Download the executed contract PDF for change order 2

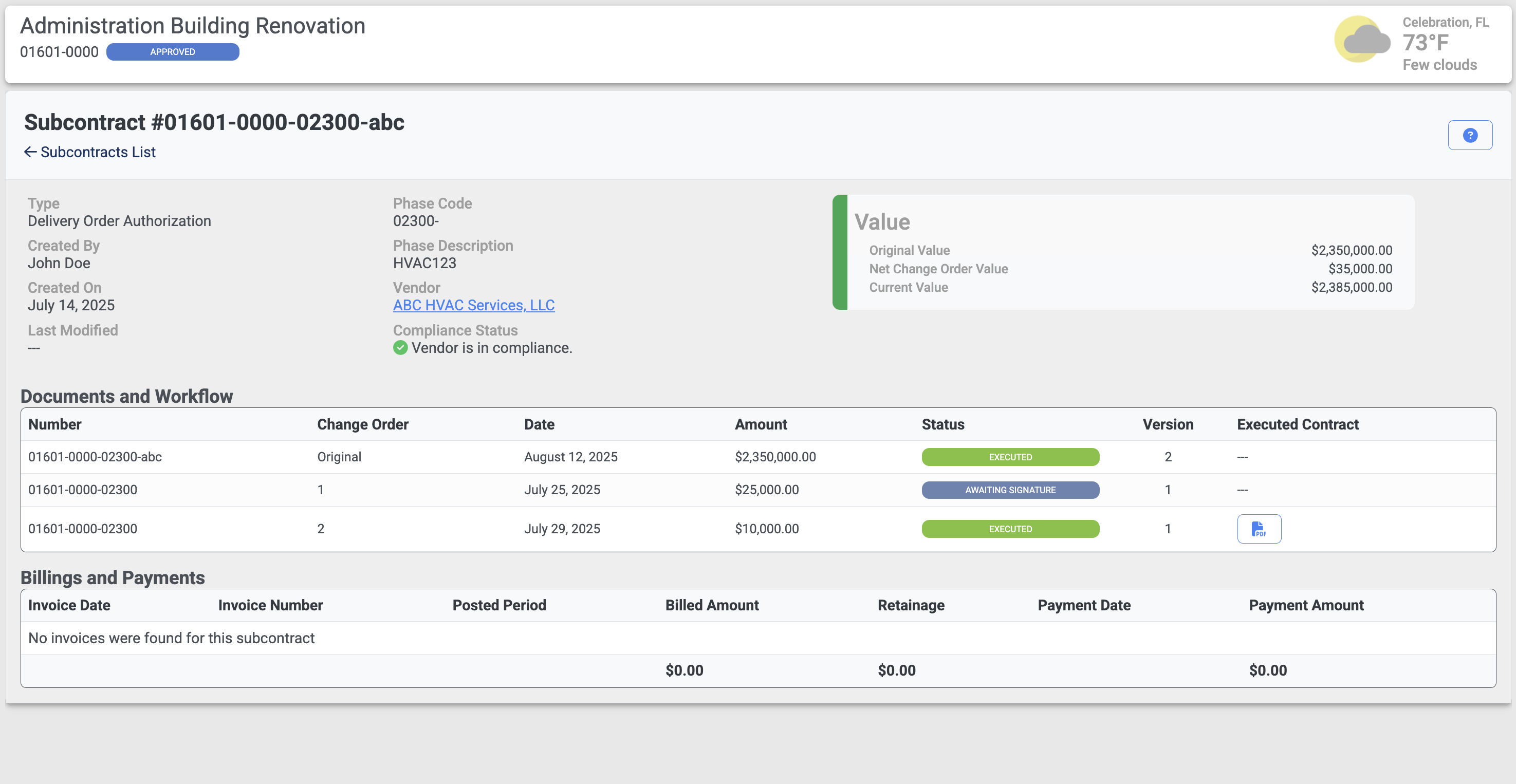[x=1260, y=529]
